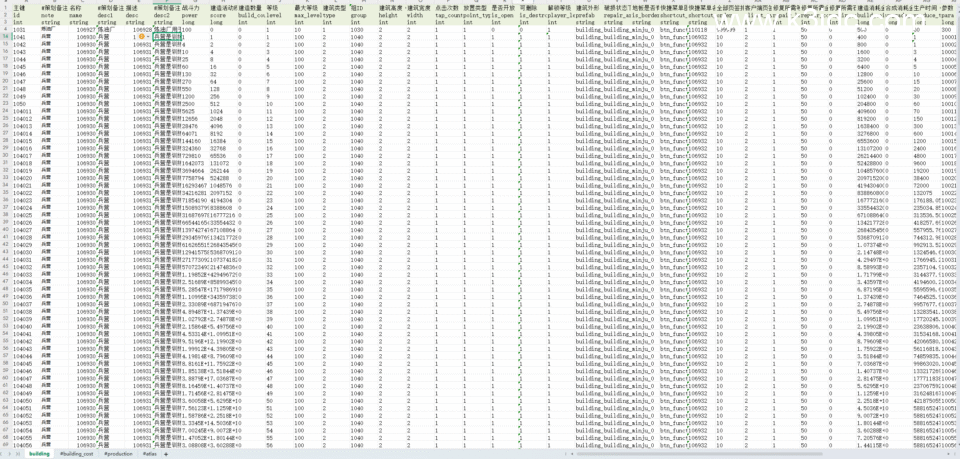
Task: Expand the error indicator dropdown arrow
Action: [x=148, y=36]
